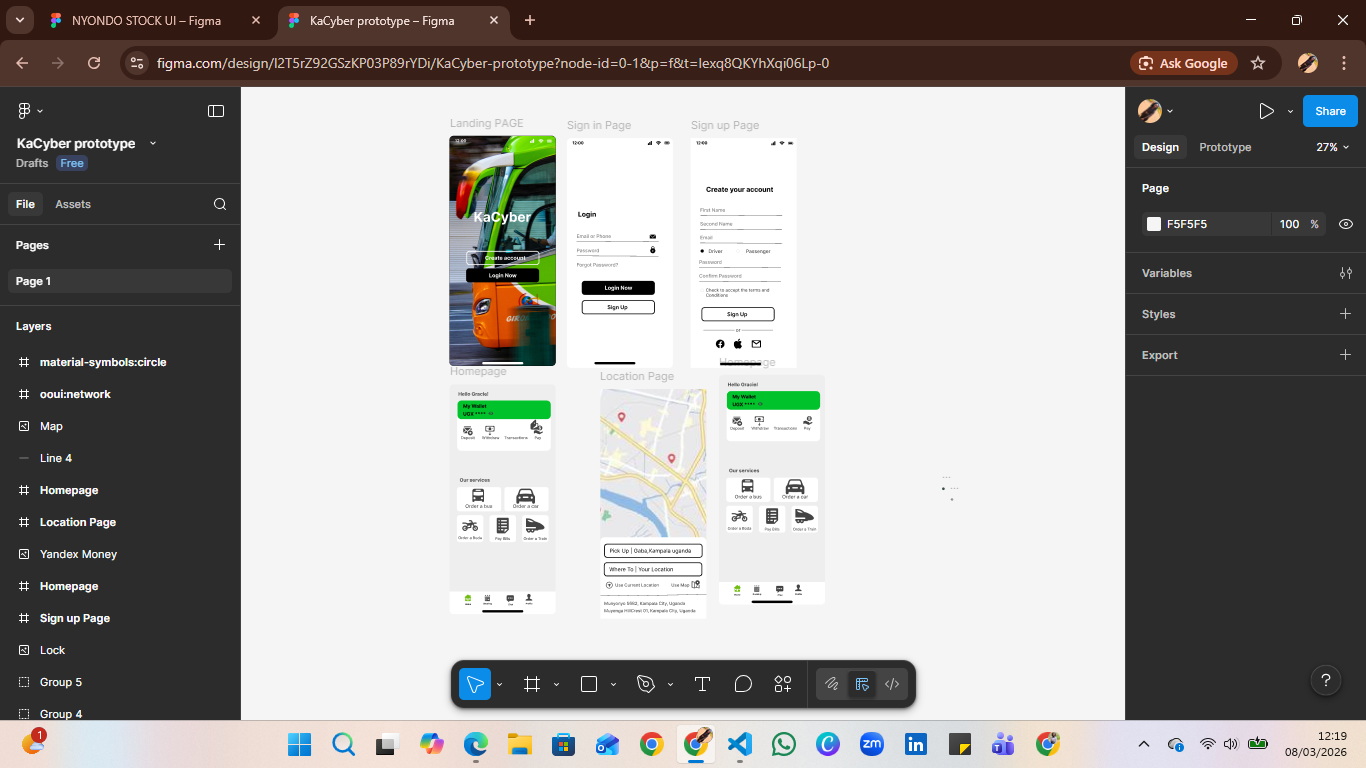Open site information icon in address bar

click(138, 63)
